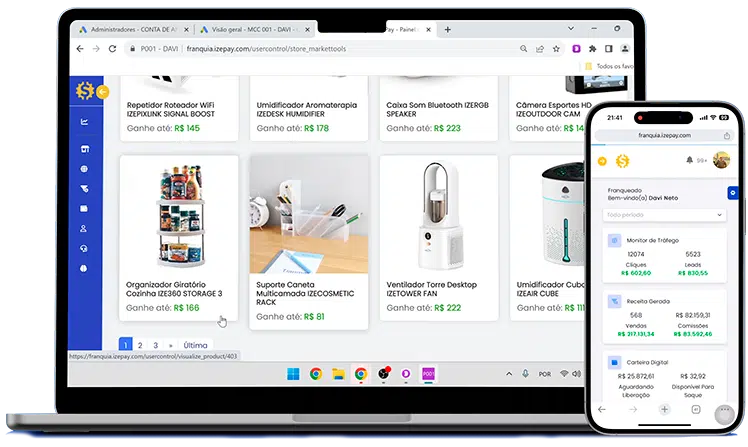Open a new tab with the plus button
Screen dimensions: 748x447
pyautogui.click(x=447, y=30)
